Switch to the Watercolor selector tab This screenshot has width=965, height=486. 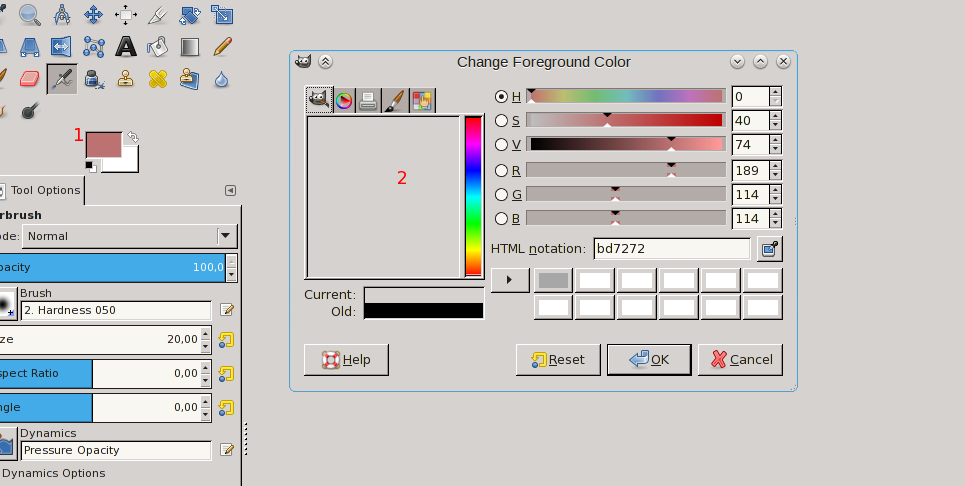(x=394, y=99)
